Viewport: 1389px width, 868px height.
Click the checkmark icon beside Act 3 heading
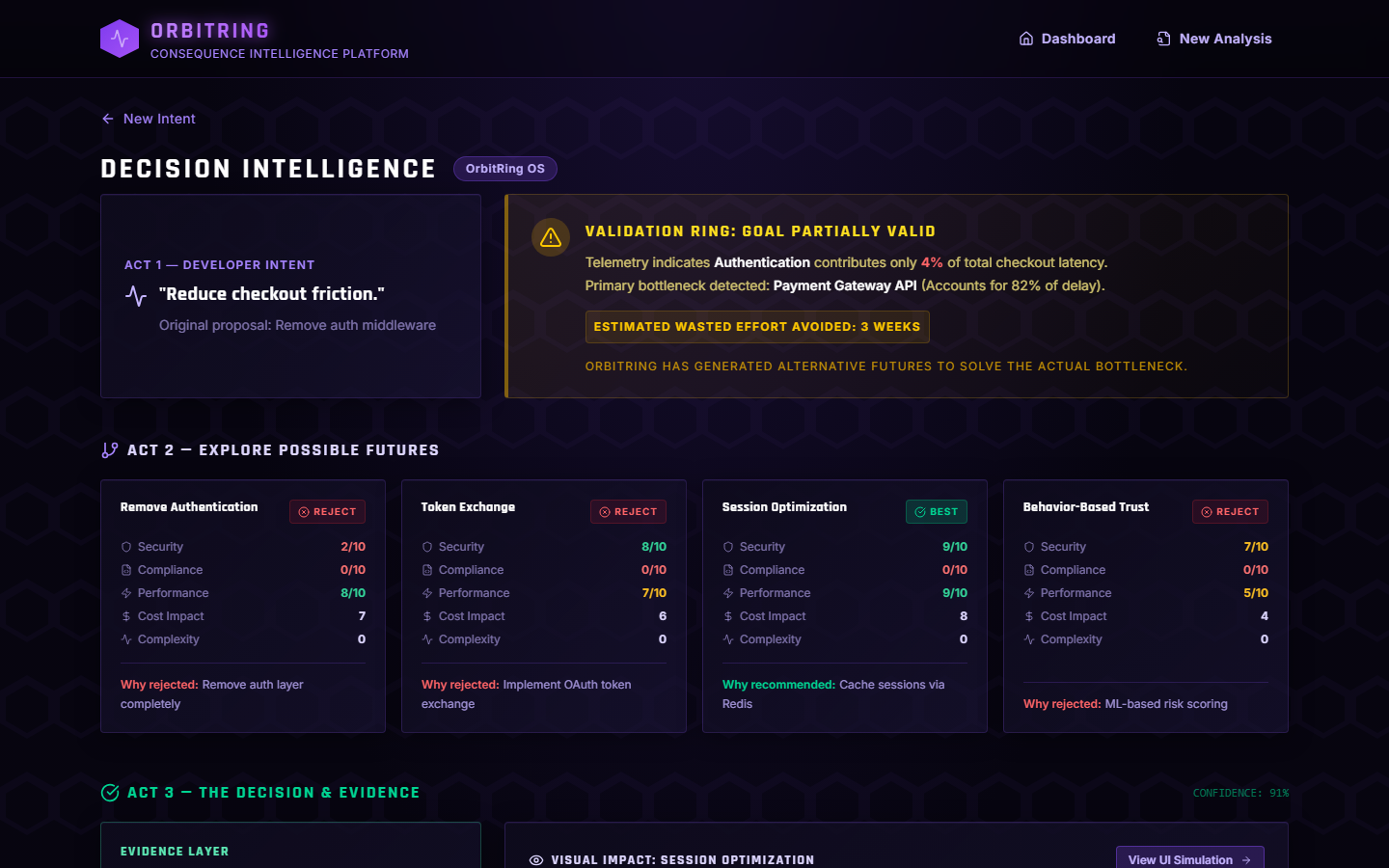(110, 793)
